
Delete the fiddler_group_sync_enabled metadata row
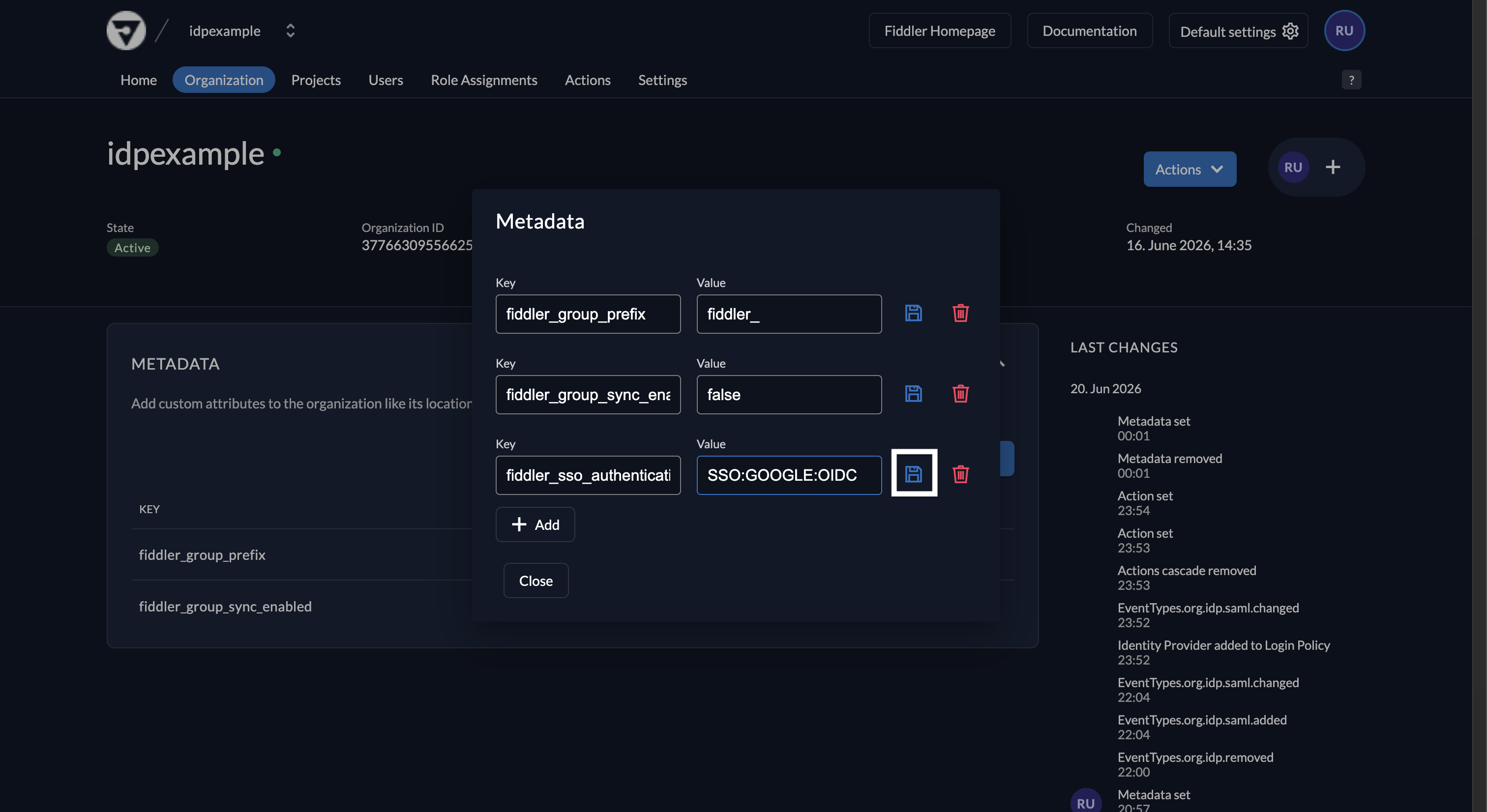[960, 394]
